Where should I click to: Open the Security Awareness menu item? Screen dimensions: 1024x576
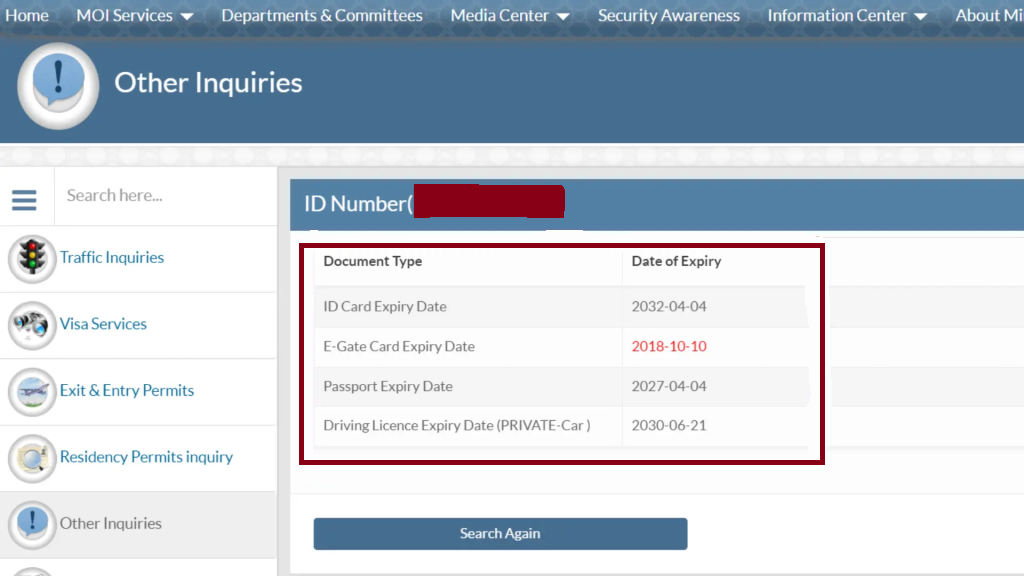click(x=668, y=15)
